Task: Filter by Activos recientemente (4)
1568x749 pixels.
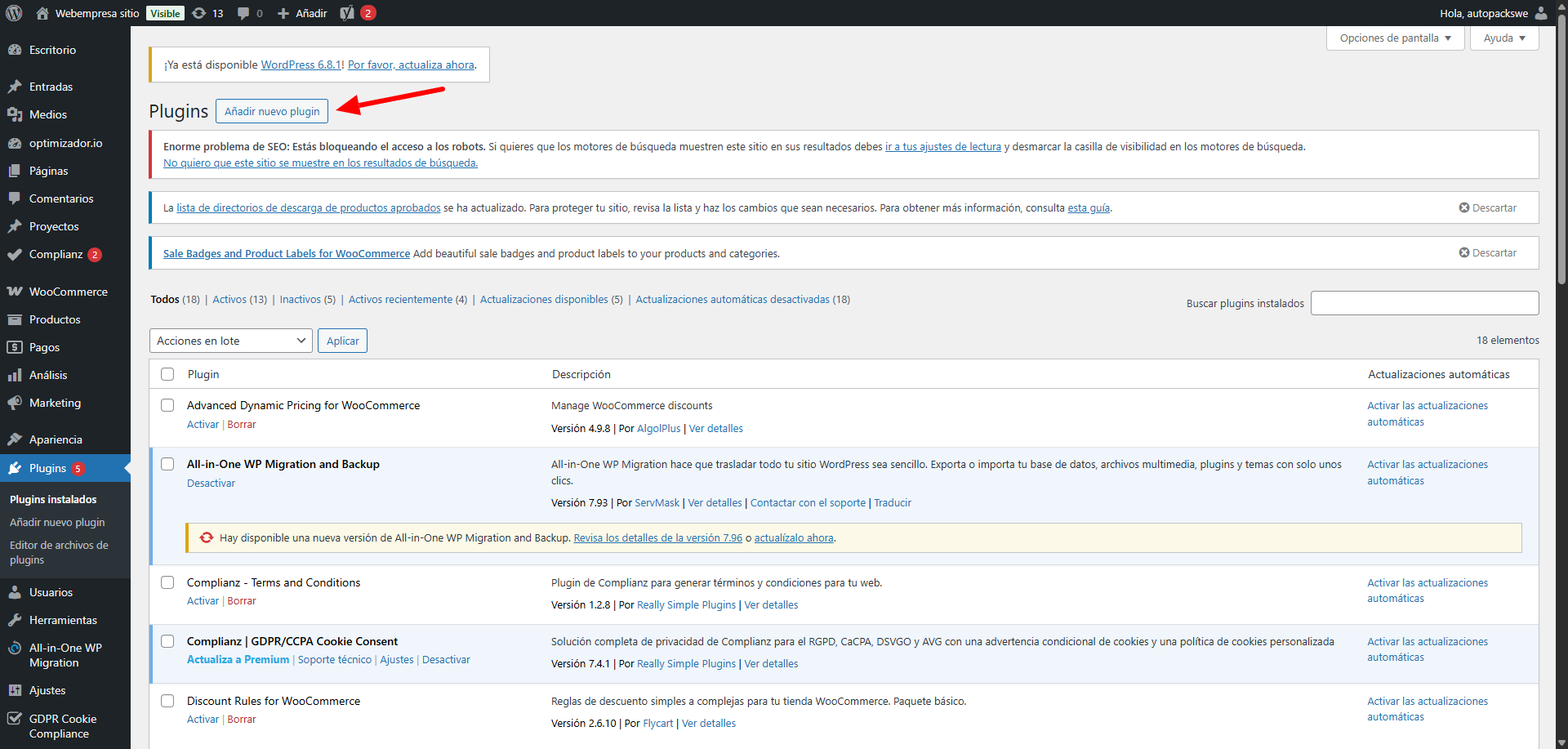Action: click(x=408, y=300)
